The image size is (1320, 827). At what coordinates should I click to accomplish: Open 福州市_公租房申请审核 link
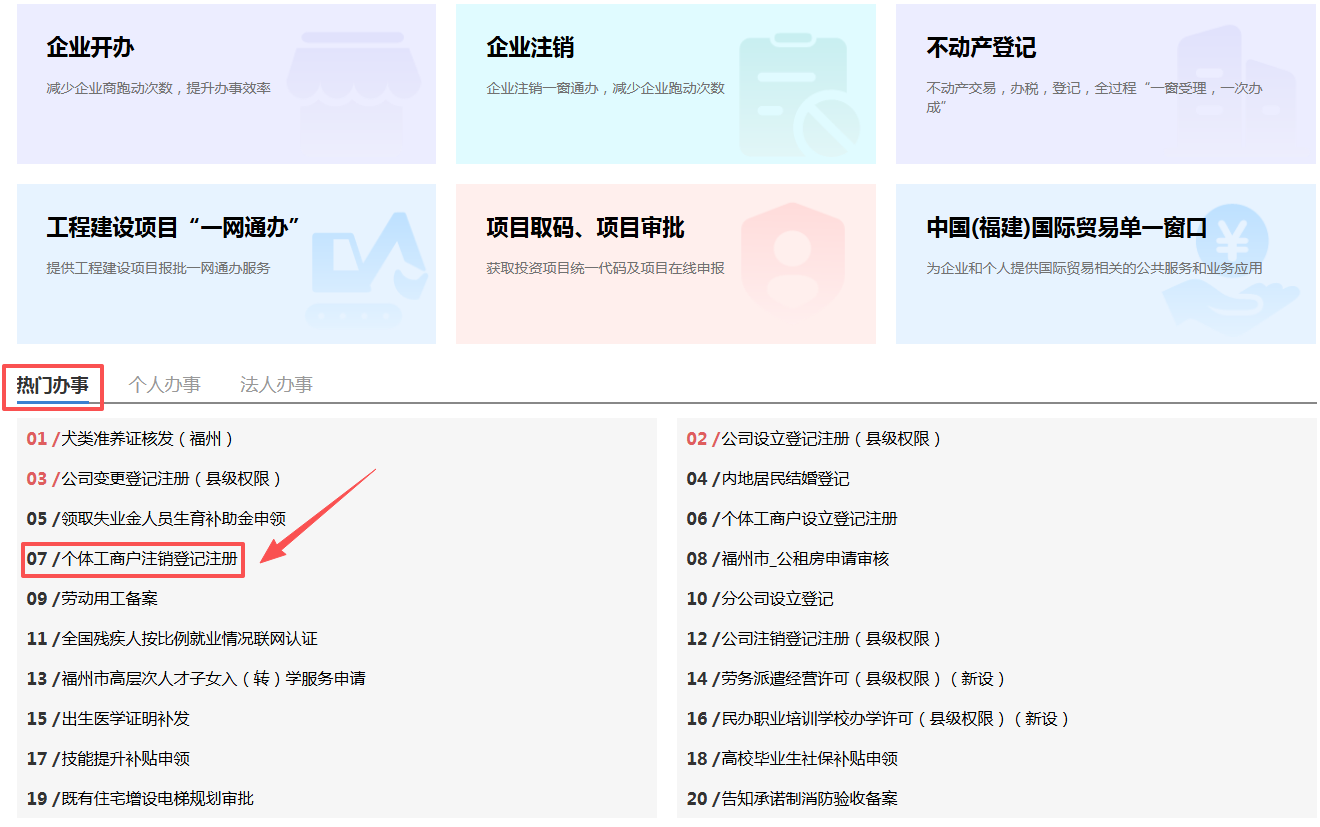point(805,559)
